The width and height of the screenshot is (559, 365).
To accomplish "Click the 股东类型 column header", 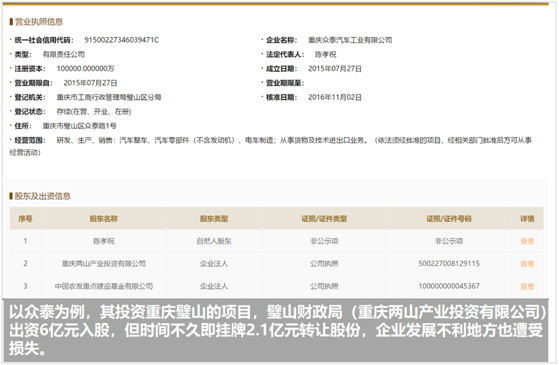I will [214, 219].
